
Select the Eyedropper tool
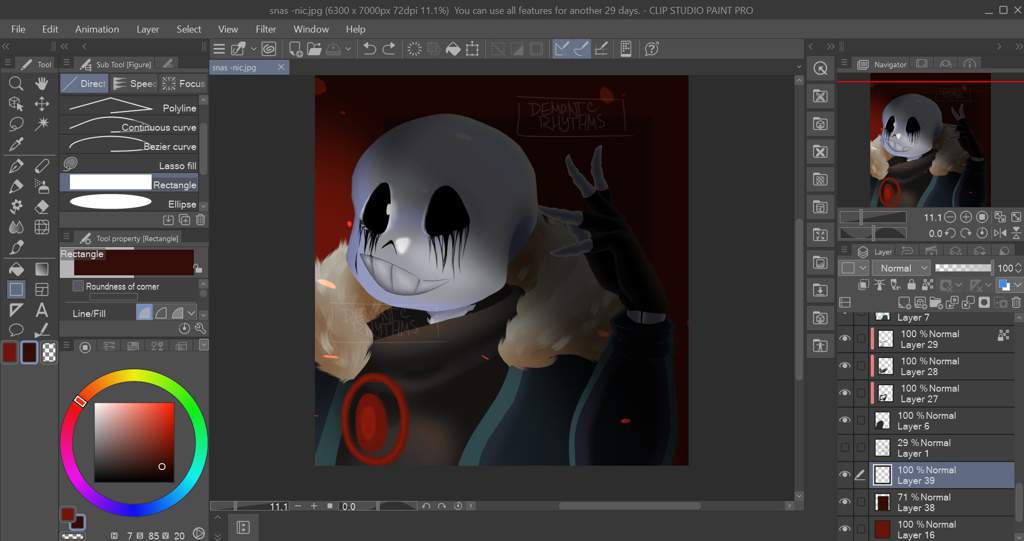click(x=16, y=144)
